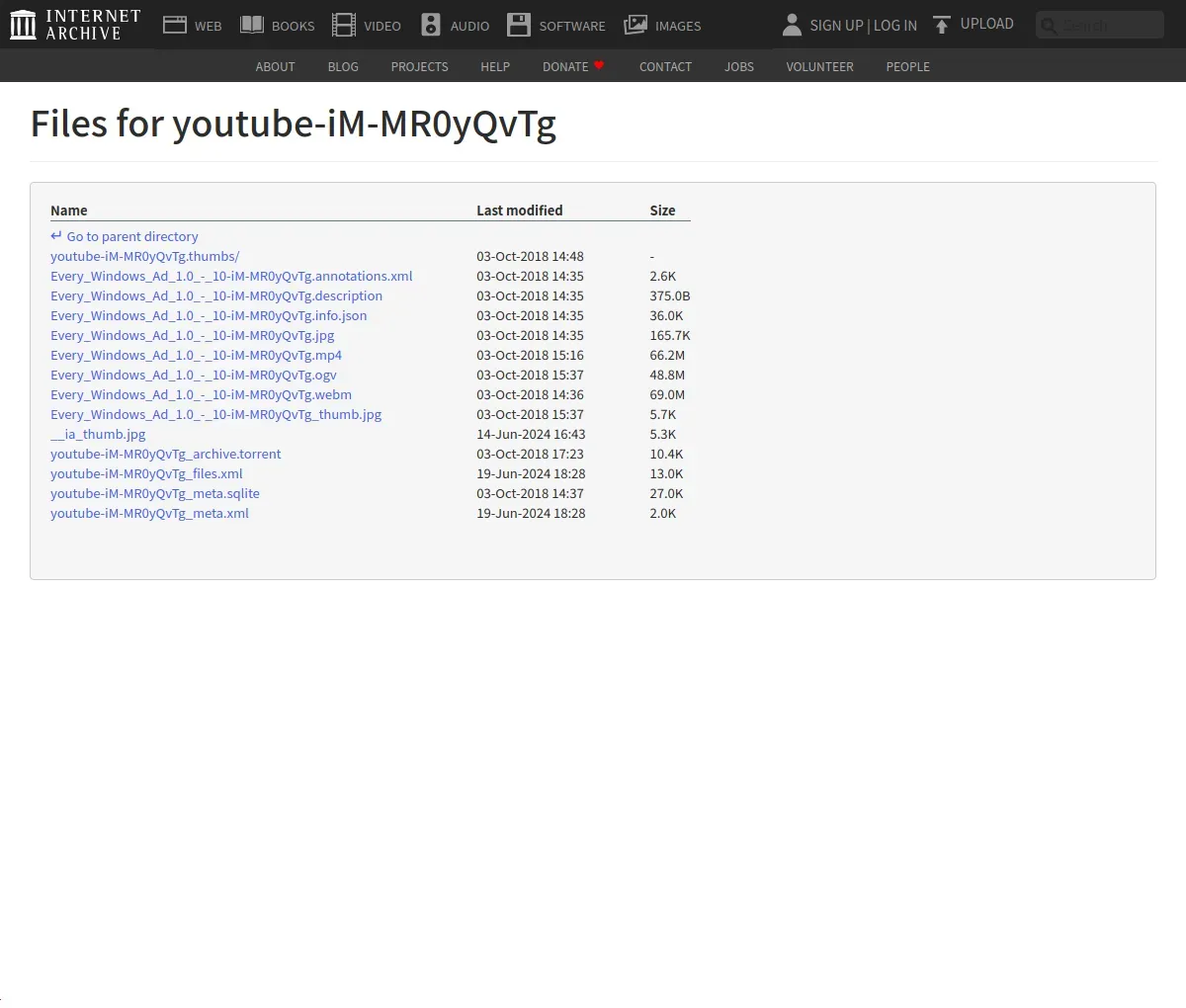Open the _meta.sqlite file link

(155, 493)
